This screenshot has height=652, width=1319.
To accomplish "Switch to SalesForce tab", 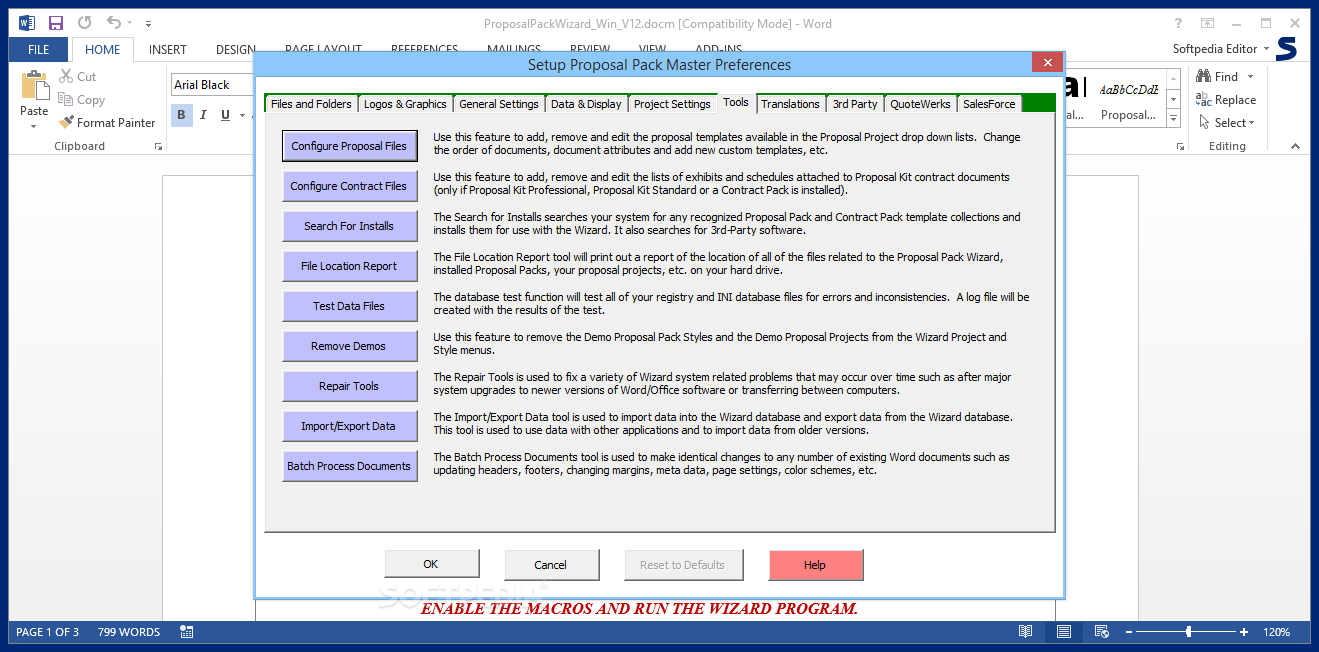I will click(989, 104).
